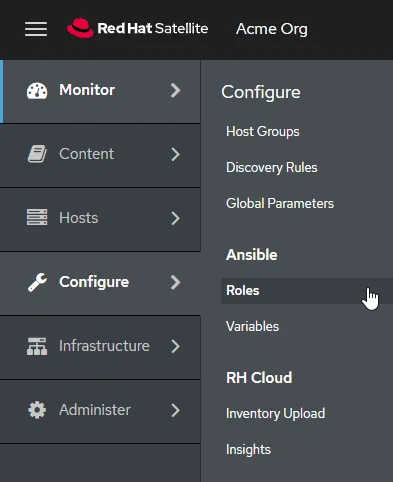This screenshot has height=482, width=393.
Task: Expand the Configure menu chevron
Action: [x=175, y=282]
